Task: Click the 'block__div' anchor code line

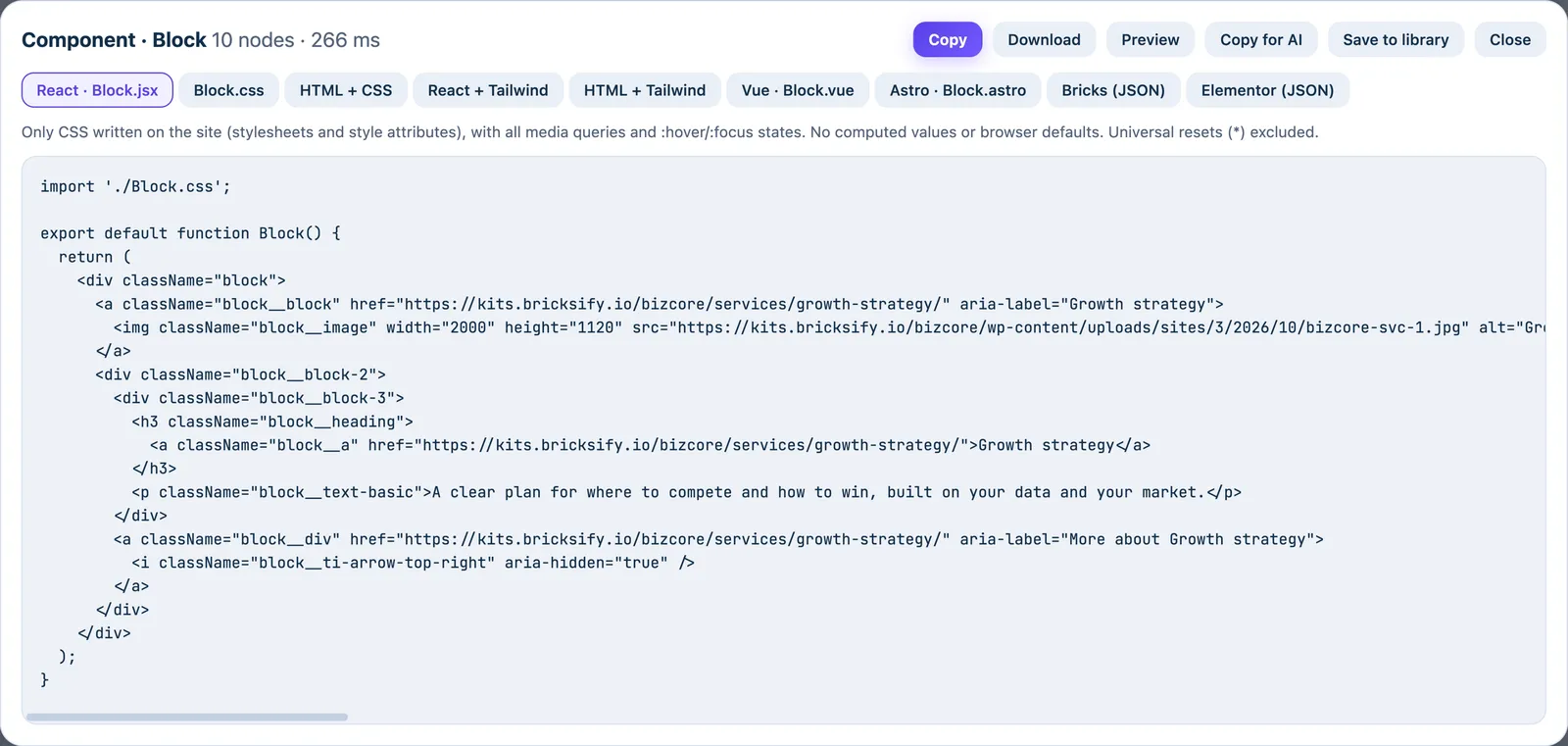Action: [x=718, y=539]
